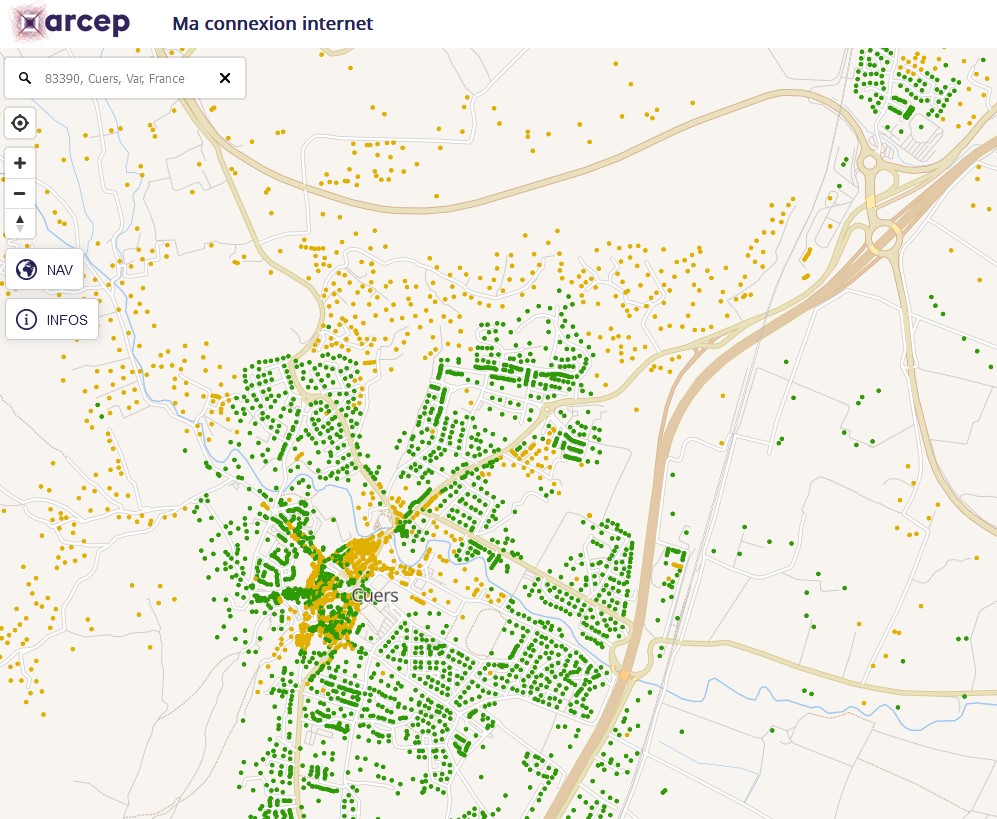Image resolution: width=997 pixels, height=819 pixels.
Task: Focus the address search field
Action: pyautogui.click(x=125, y=78)
